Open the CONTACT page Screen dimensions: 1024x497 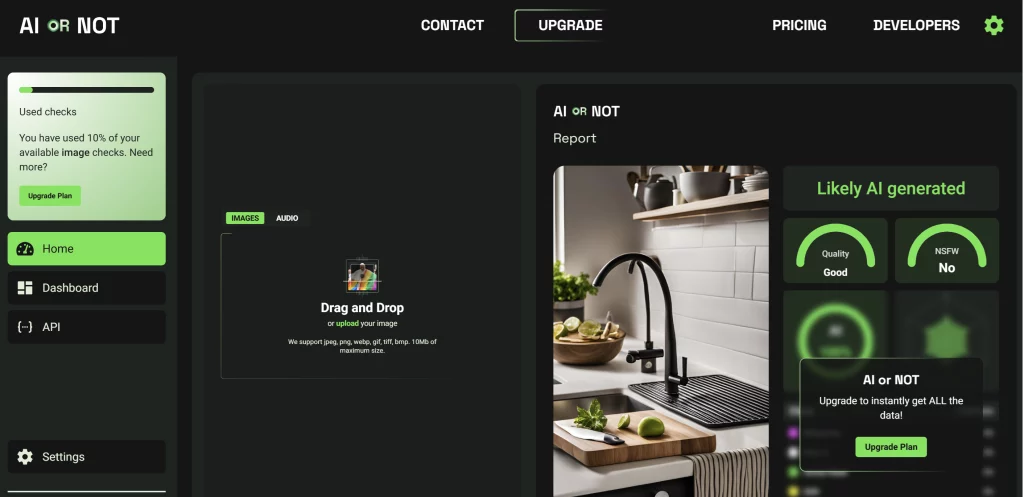[452, 25]
